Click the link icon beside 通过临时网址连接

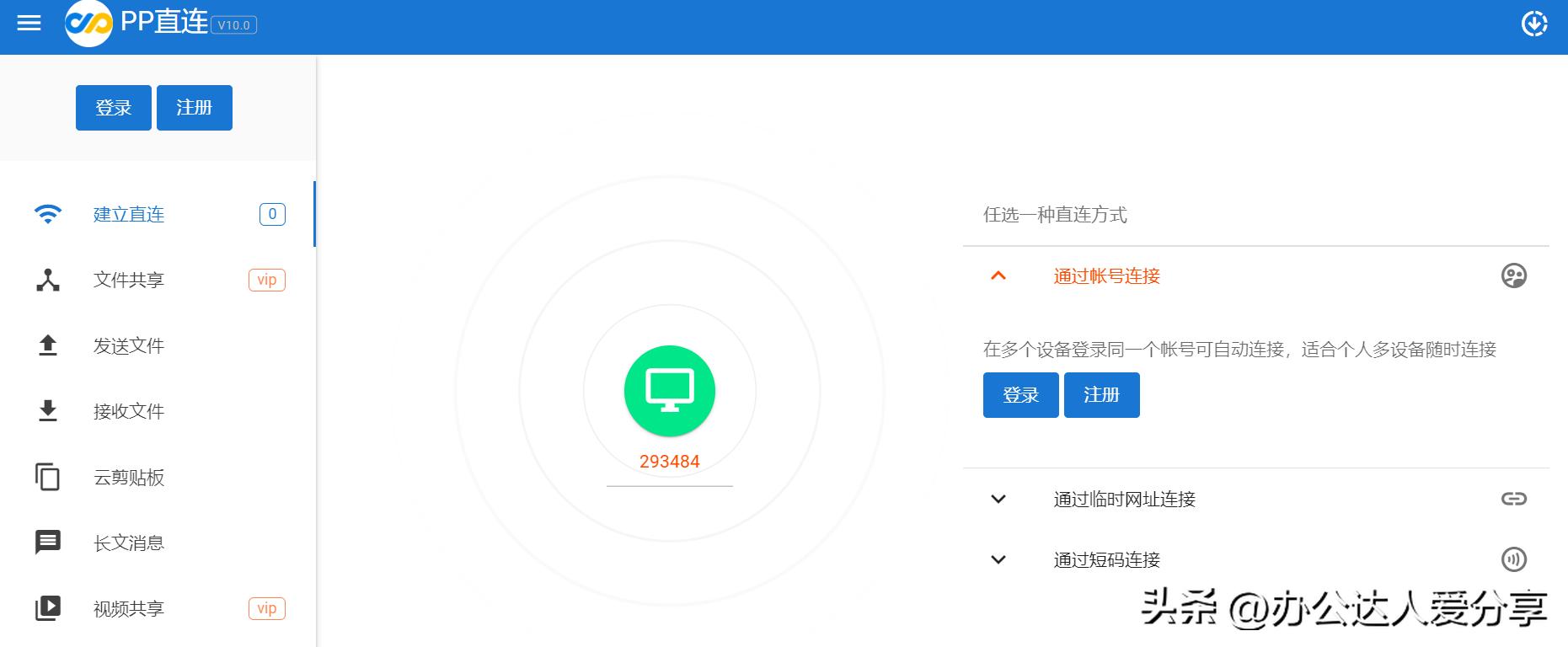[x=1514, y=499]
